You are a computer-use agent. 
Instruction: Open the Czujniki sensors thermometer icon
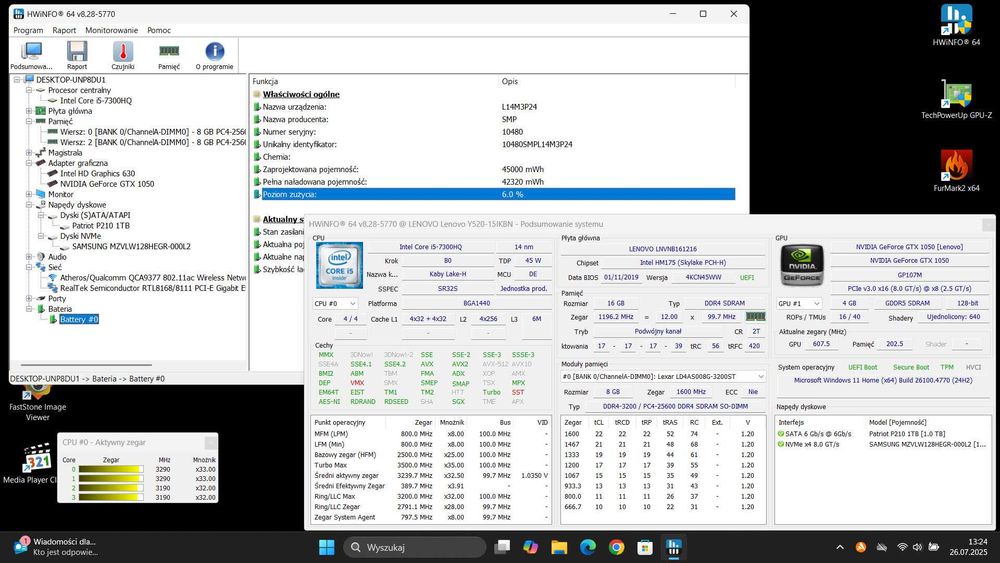click(x=122, y=55)
